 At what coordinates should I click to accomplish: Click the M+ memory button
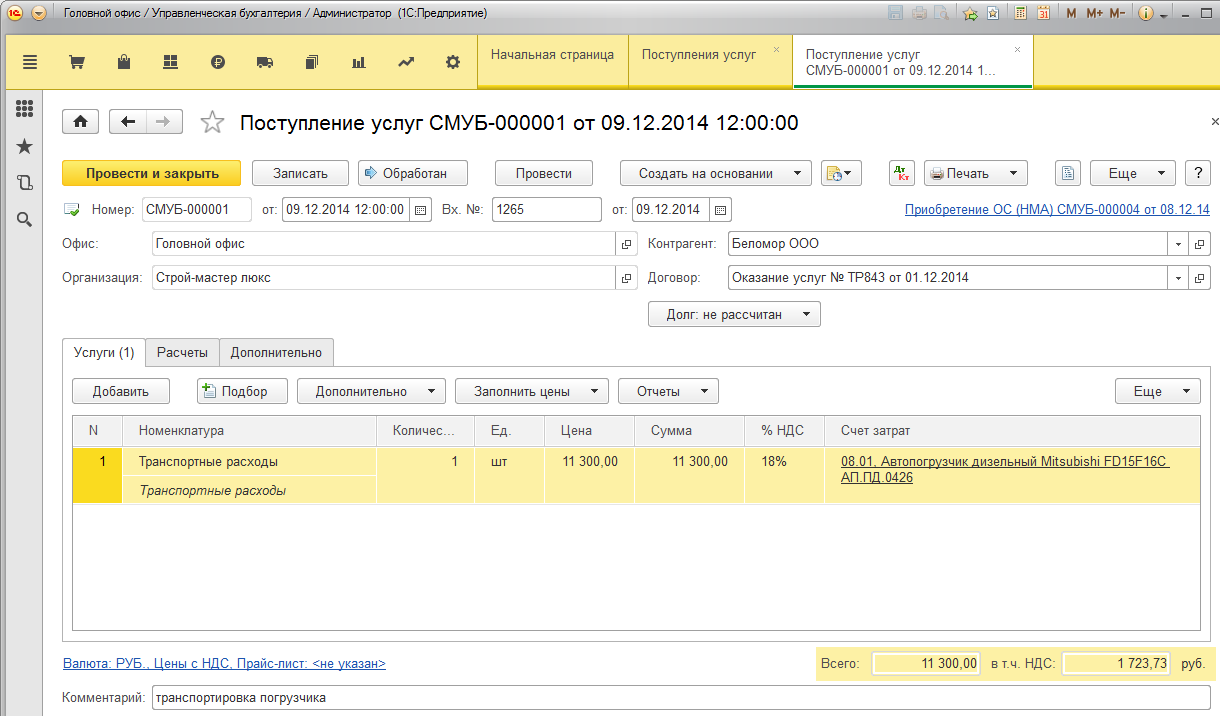tap(1094, 14)
